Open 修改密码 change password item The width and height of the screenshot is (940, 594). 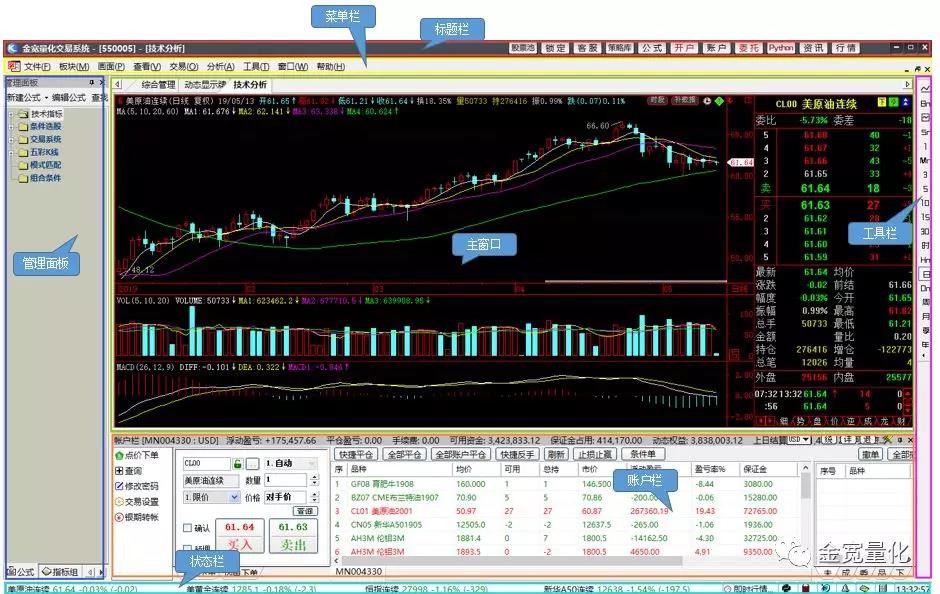[x=137, y=486]
